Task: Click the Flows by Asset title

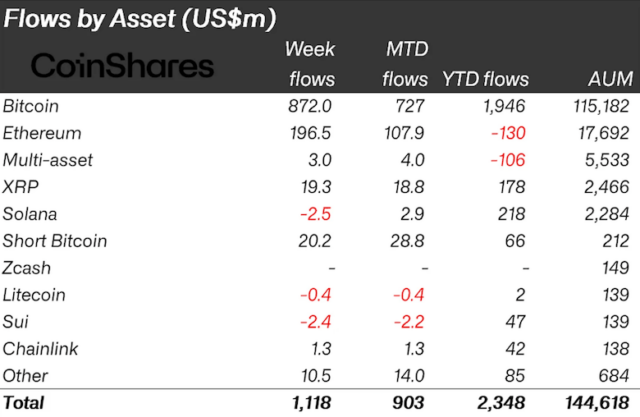Action: [x=140, y=18]
